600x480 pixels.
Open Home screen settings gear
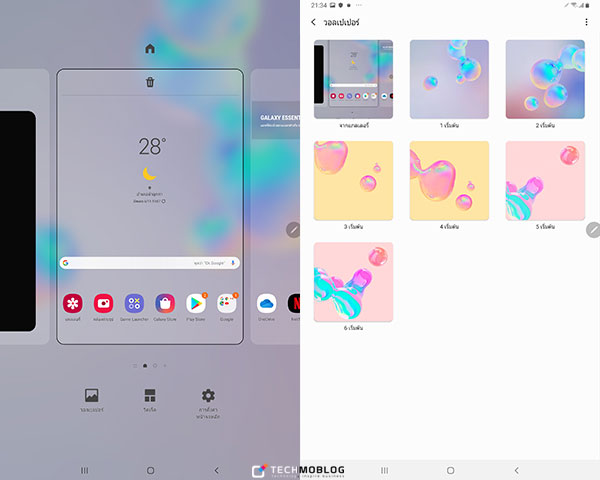click(x=208, y=403)
